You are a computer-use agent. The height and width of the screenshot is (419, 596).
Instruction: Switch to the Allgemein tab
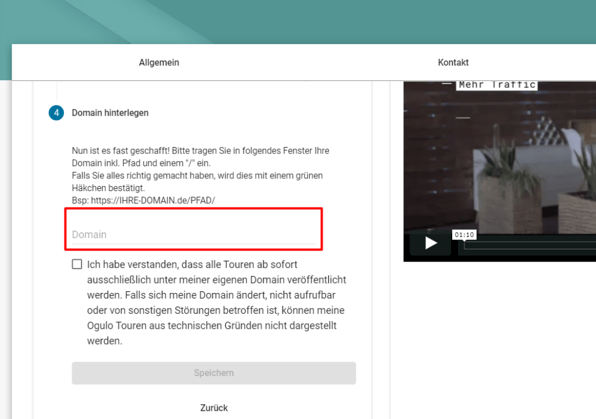click(159, 62)
